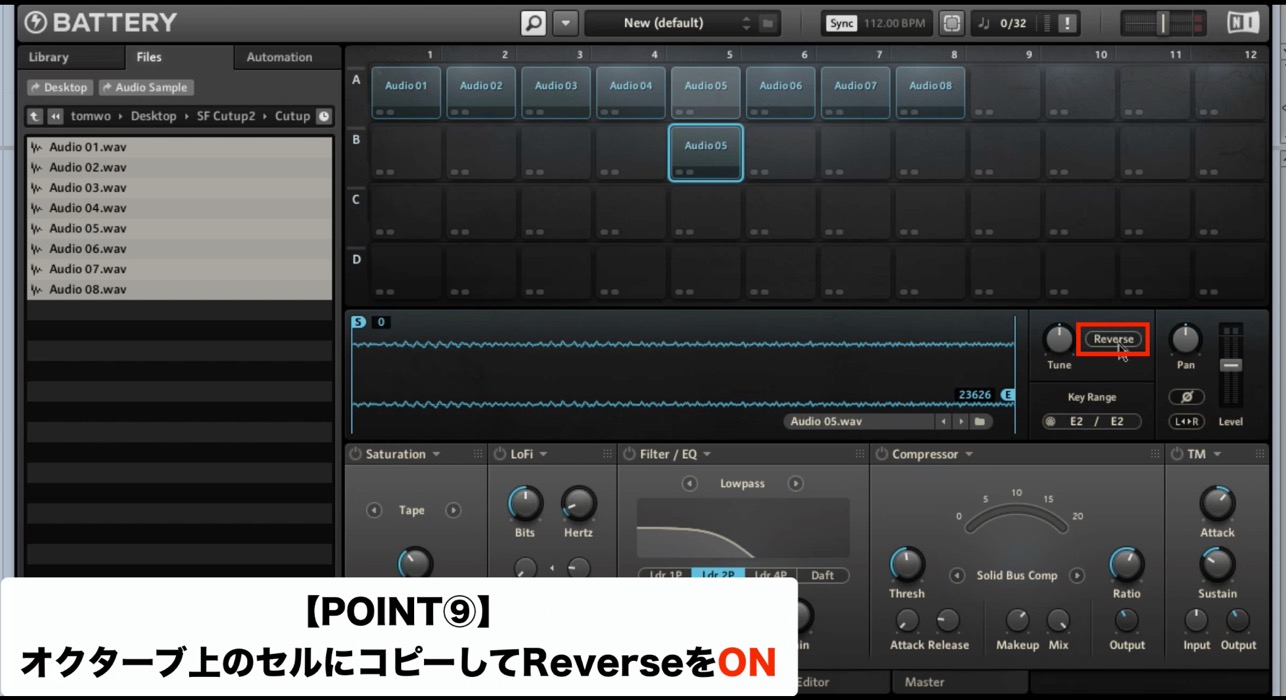This screenshot has width=1286, height=700.
Task: Toggle the Reverse button
Action: click(x=1113, y=339)
